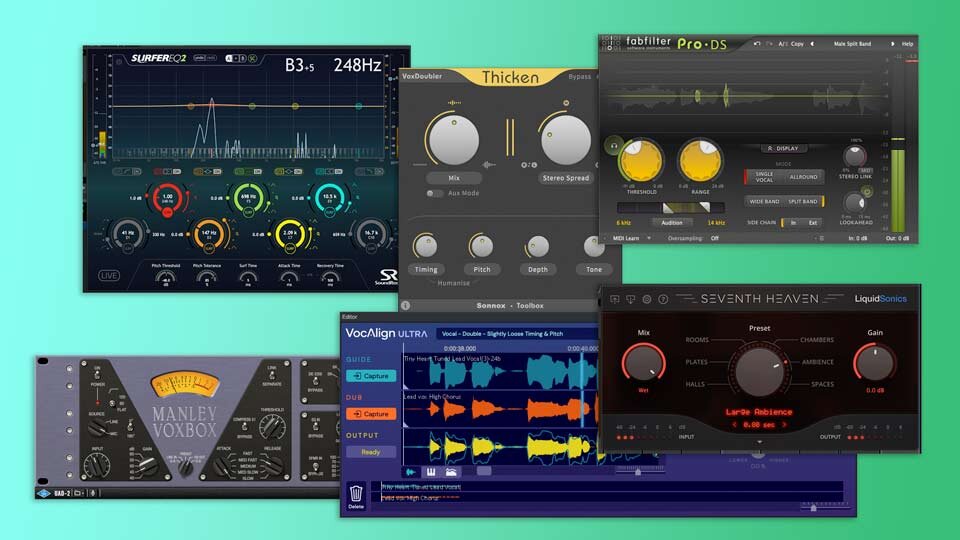This screenshot has height=540, width=960.
Task: Click first toolbar icon in Seventh Heaven
Action: (x=614, y=299)
